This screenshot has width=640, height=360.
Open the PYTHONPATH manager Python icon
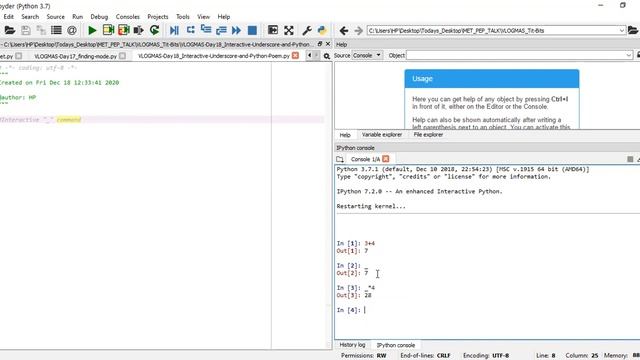(x=322, y=30)
